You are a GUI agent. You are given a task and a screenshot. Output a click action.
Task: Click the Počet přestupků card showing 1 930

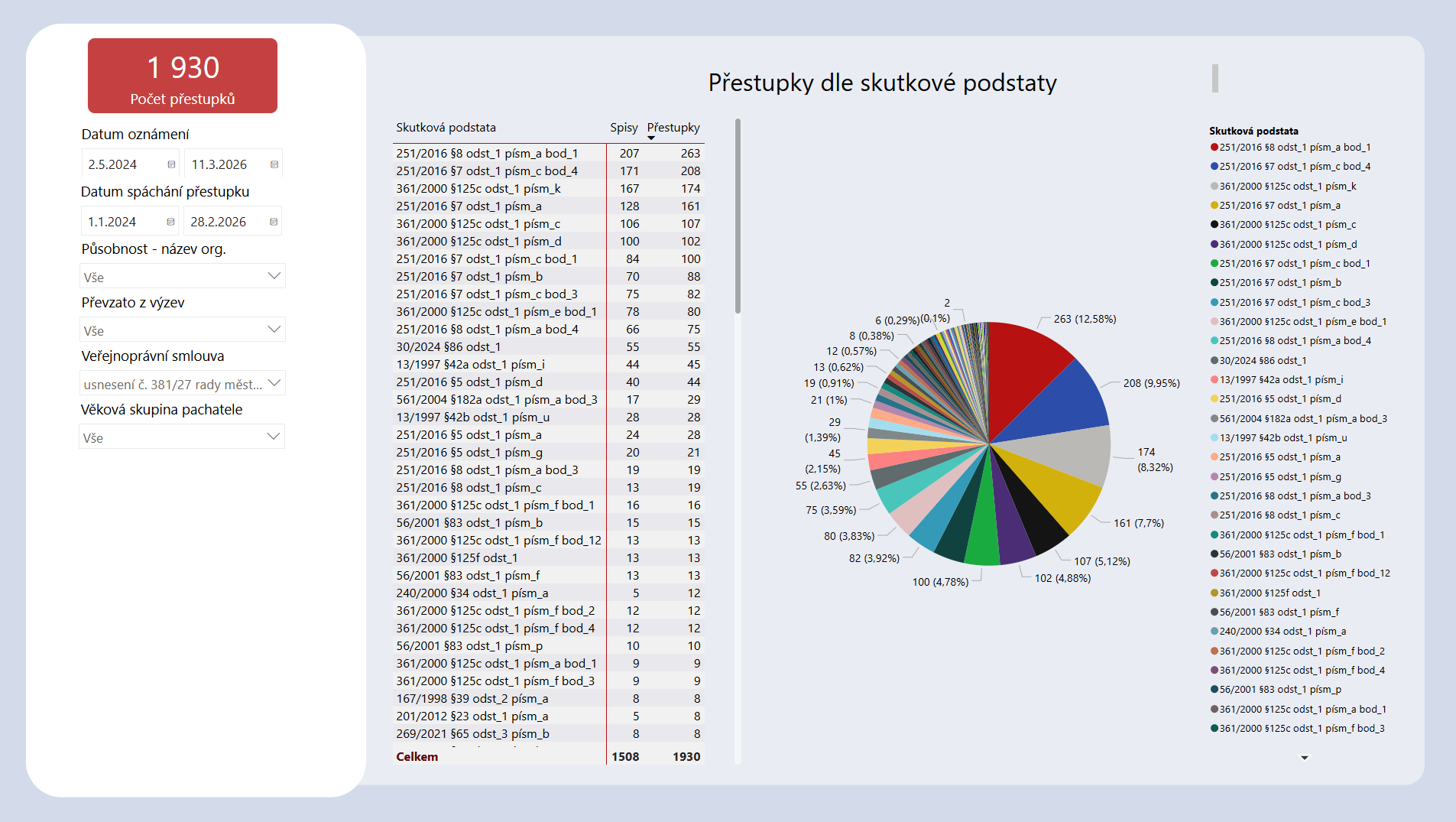point(183,76)
